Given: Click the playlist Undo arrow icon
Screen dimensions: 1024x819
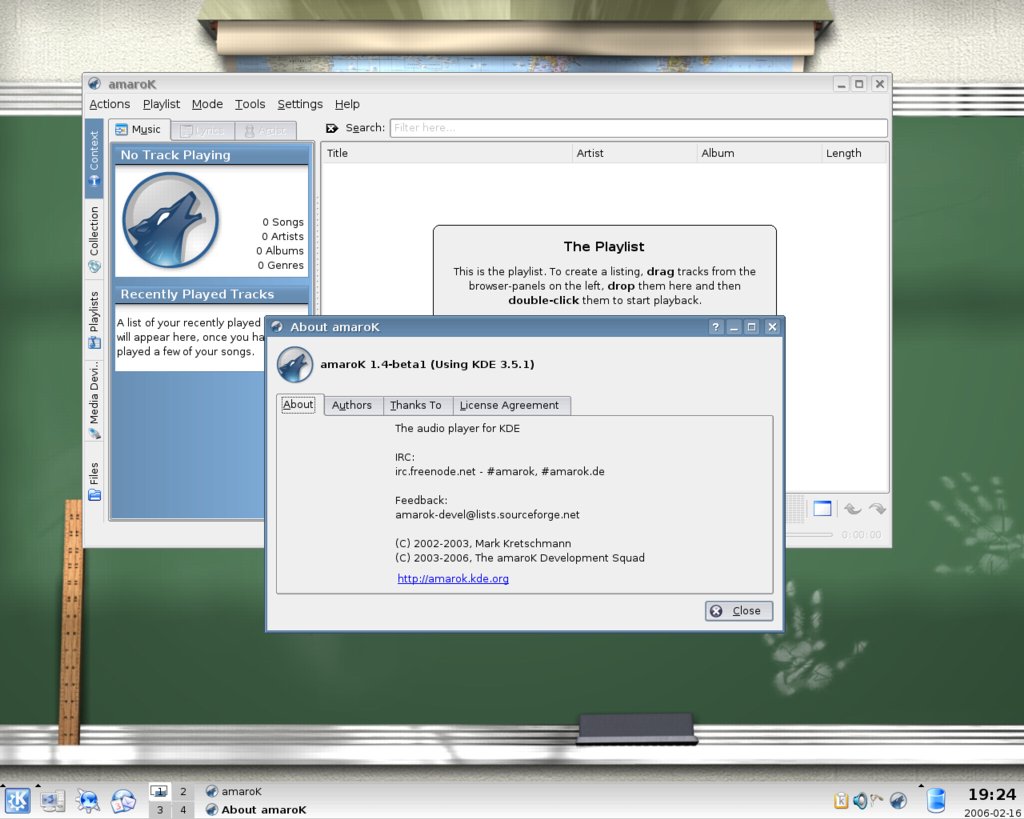Looking at the screenshot, I should click(852, 509).
